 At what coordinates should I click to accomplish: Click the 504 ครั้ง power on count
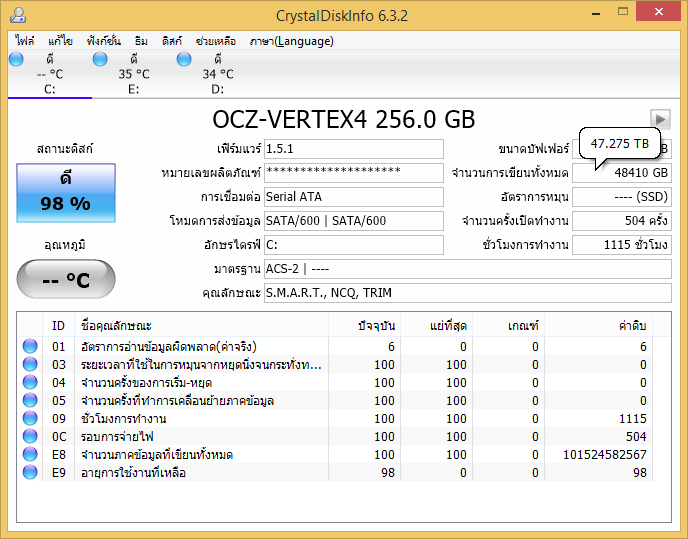coord(622,220)
